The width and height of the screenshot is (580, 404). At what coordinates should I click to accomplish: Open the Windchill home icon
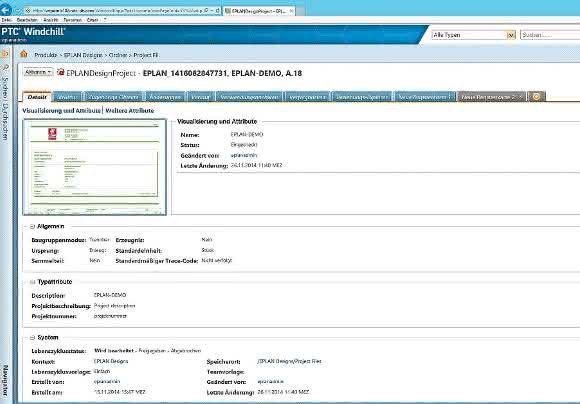(24, 54)
